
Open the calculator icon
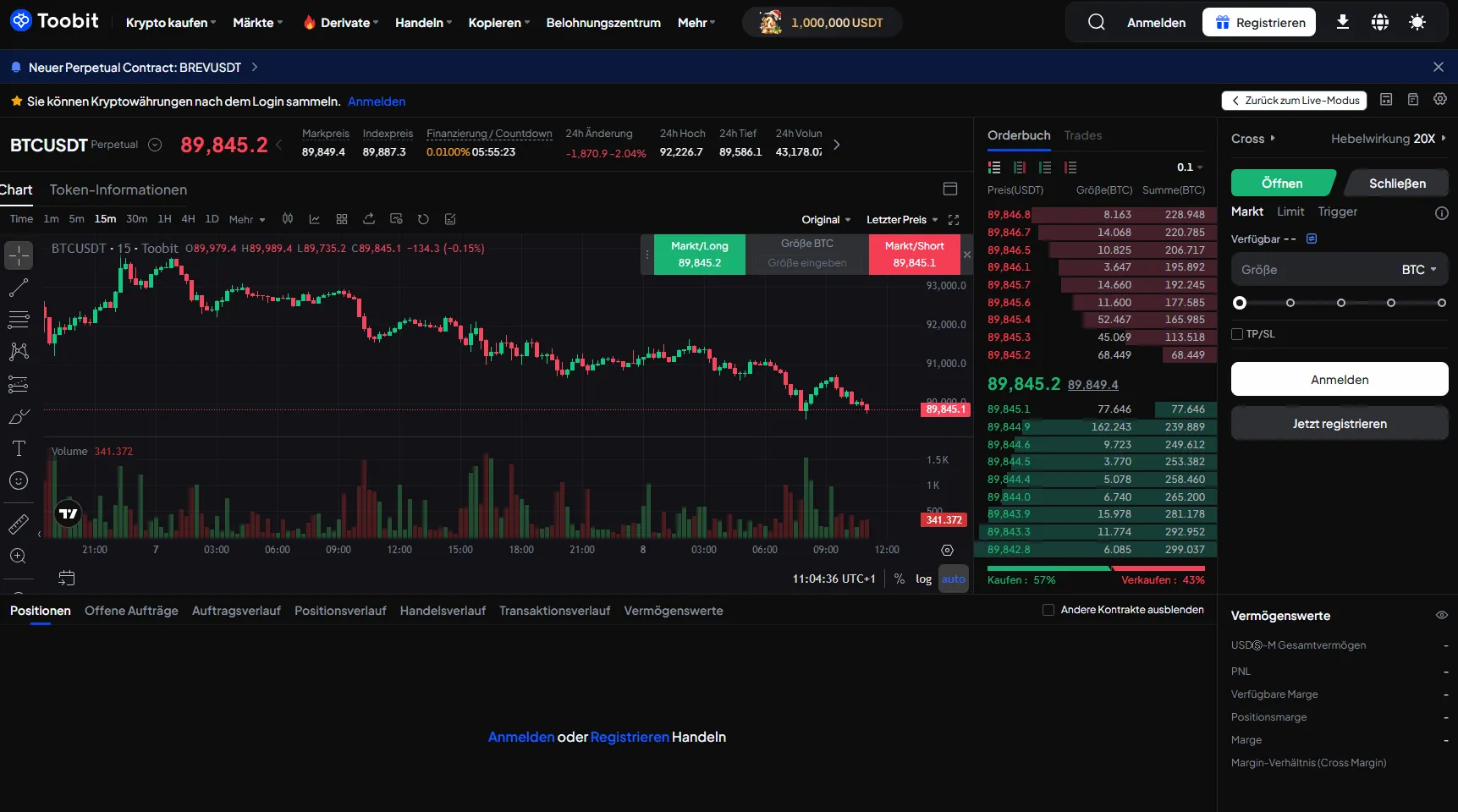point(1386,100)
